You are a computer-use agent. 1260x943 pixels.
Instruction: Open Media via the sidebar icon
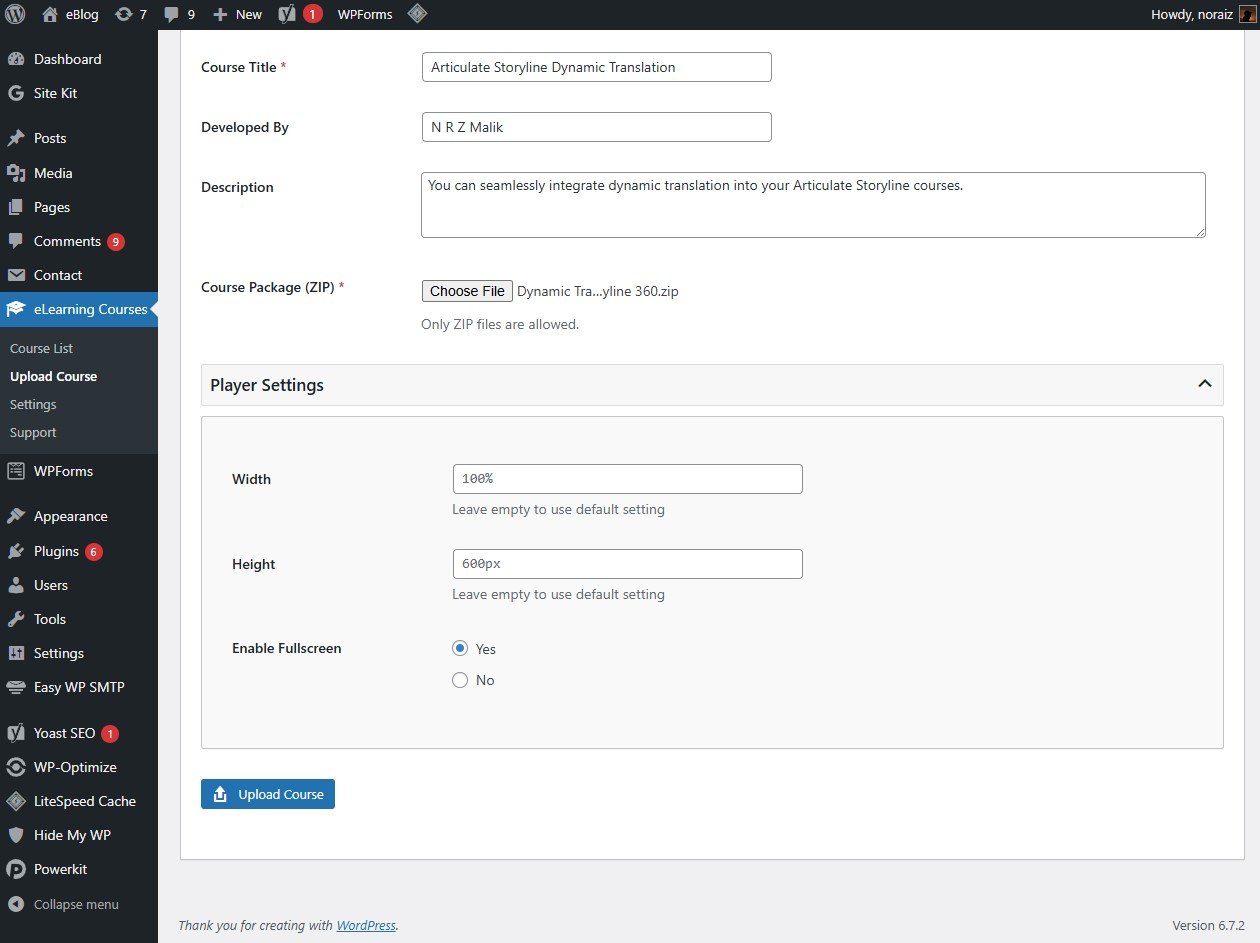[16, 172]
